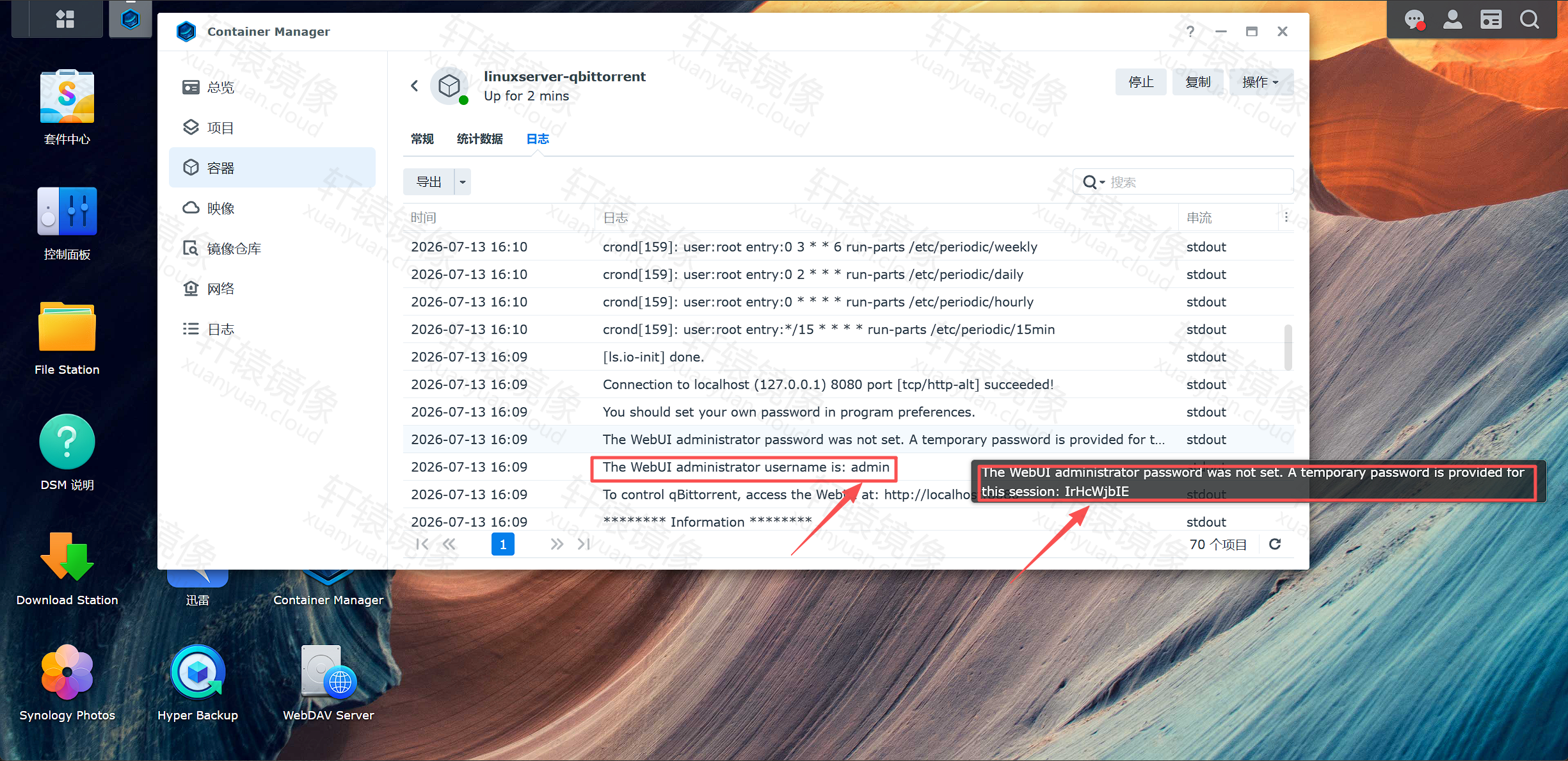This screenshot has width=1568, height=761.
Task: Select the 日志 tab of the container
Action: 538,139
